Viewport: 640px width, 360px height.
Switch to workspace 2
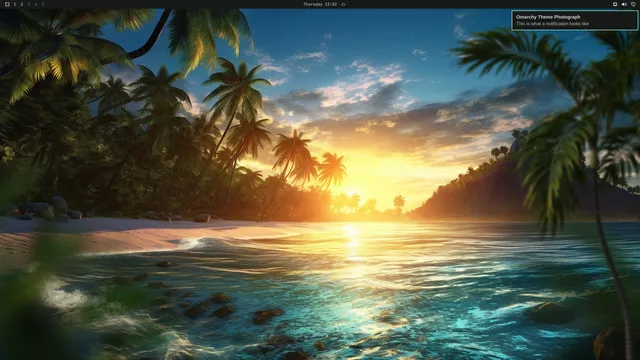[x=22, y=4]
